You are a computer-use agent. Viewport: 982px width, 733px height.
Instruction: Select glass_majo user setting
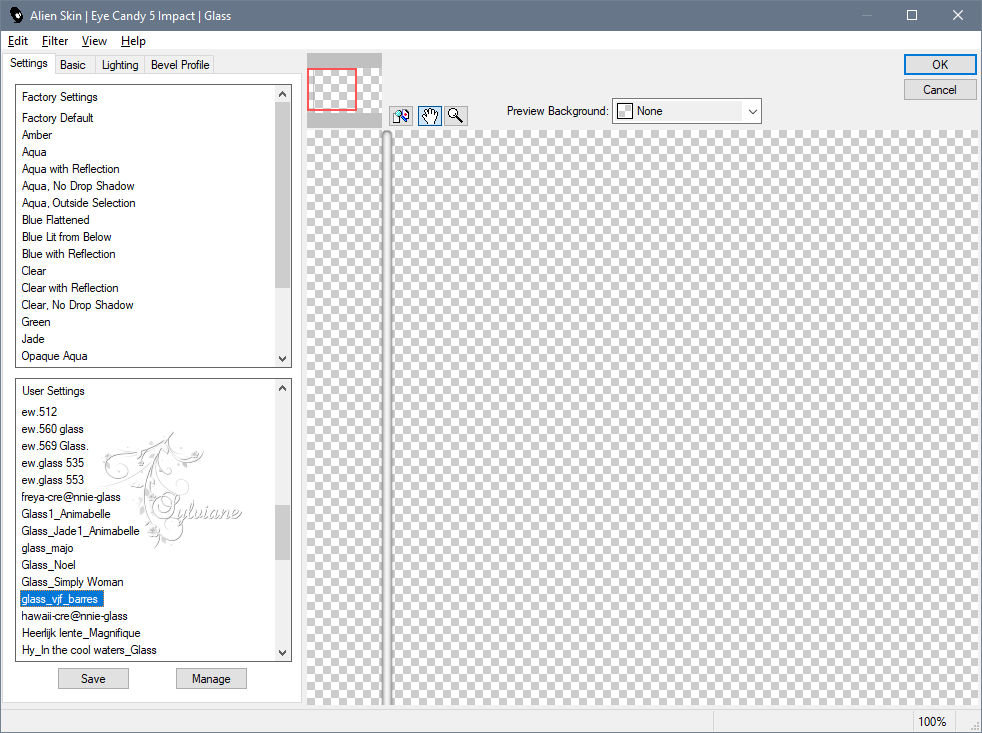tap(47, 548)
